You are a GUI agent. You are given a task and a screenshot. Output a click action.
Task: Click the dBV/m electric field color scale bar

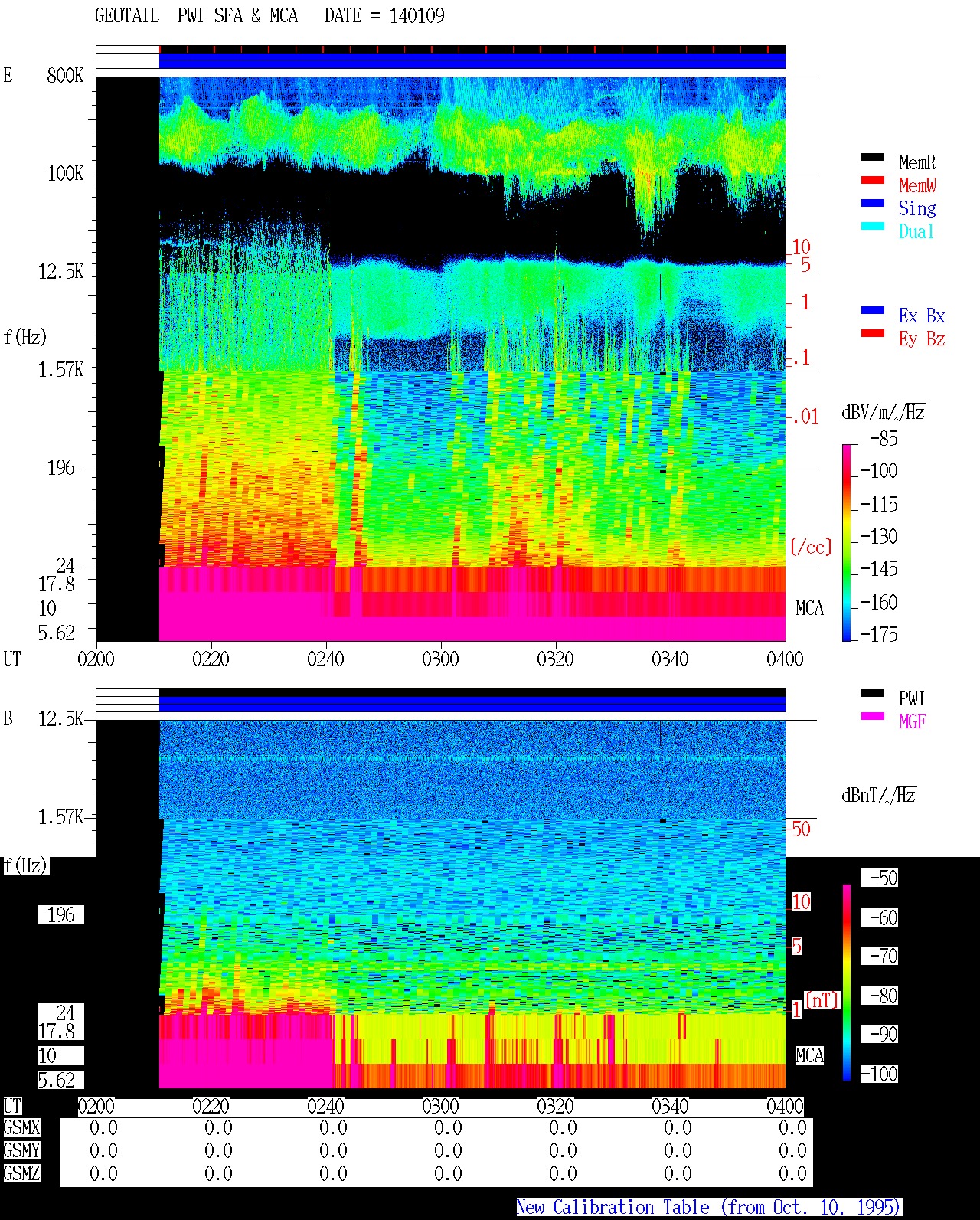(847, 542)
